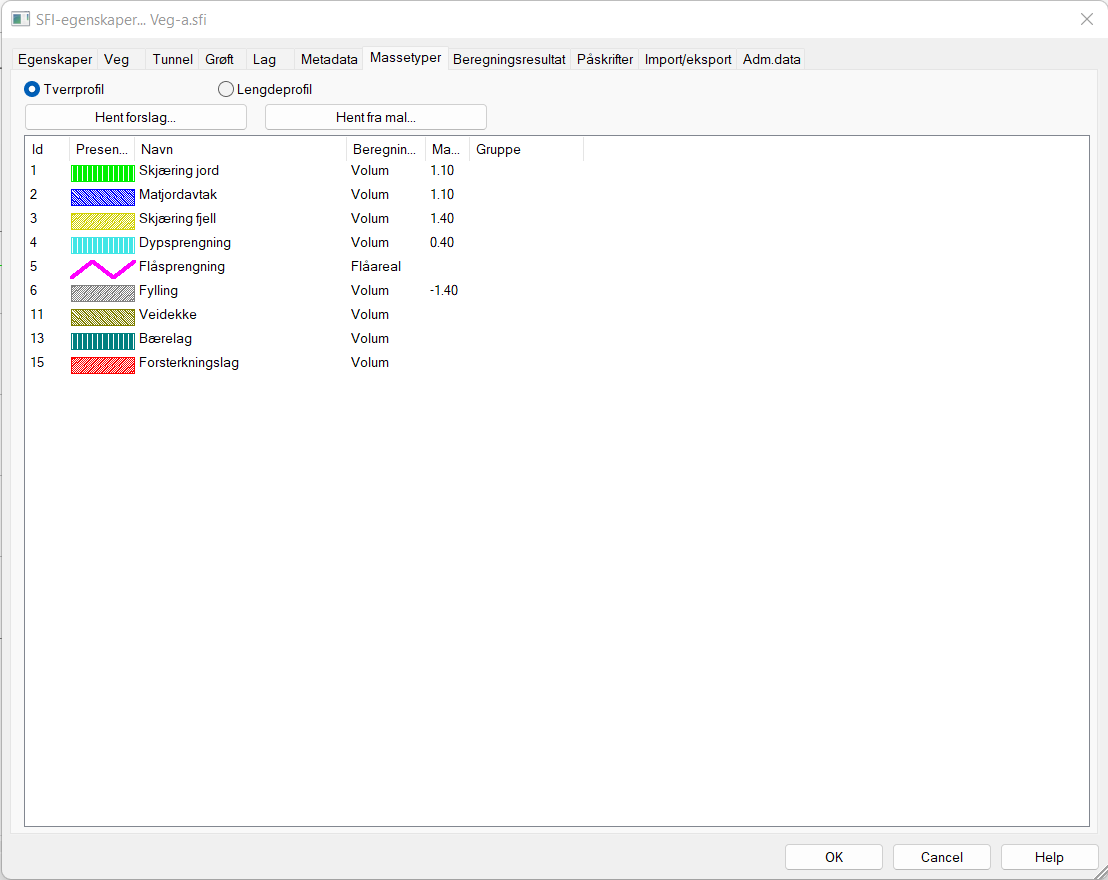Select the yellow Skjæring fjell swatch
1108x880 pixels.
tap(102, 220)
